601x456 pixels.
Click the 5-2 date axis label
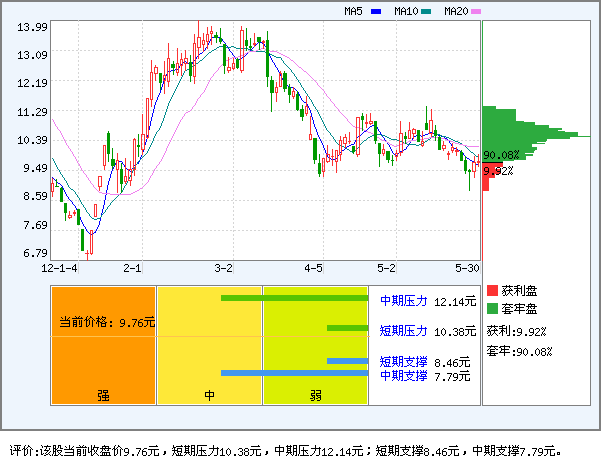[x=386, y=268]
